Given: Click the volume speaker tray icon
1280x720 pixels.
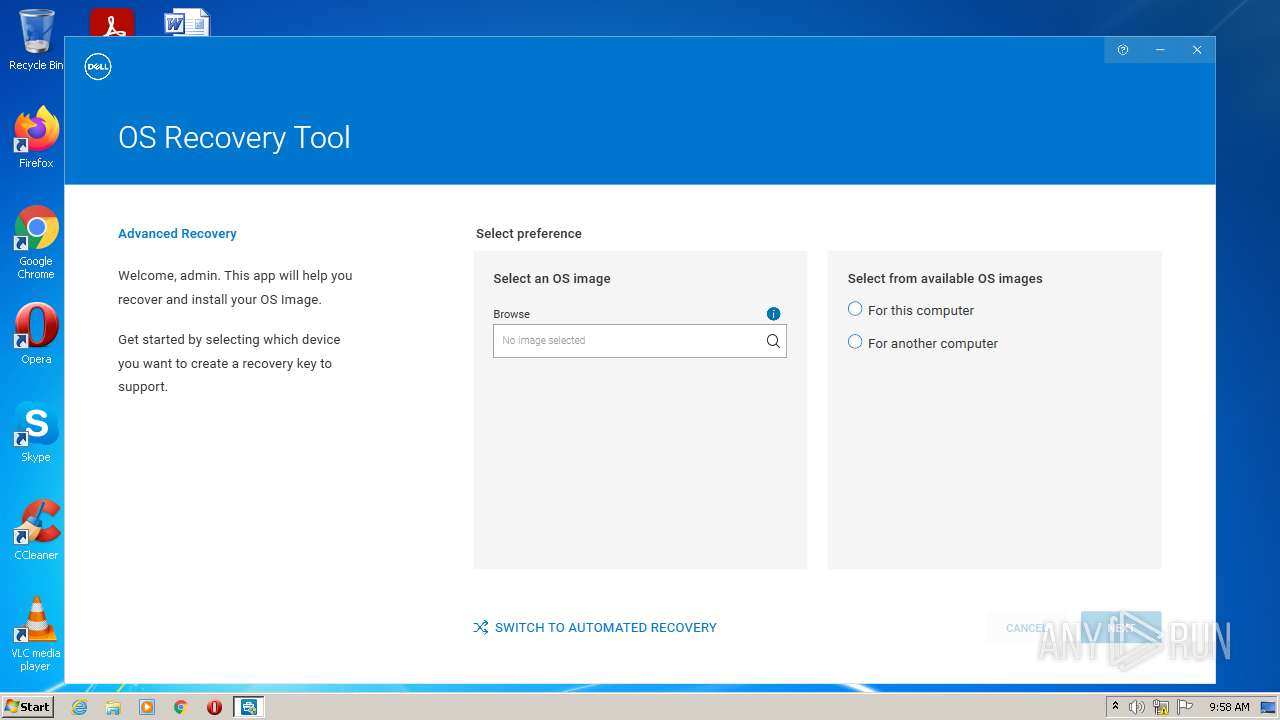Looking at the screenshot, I should pyautogui.click(x=1137, y=707).
